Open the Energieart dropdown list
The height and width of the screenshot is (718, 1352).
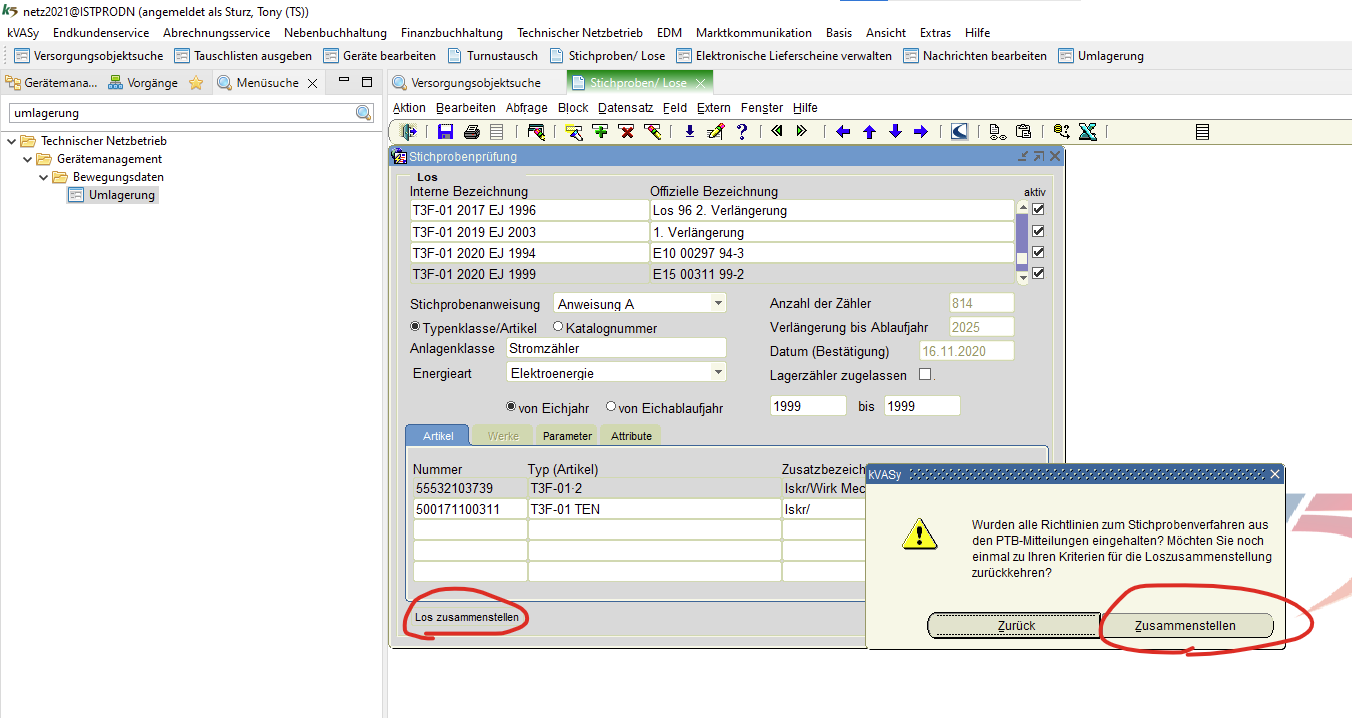pyautogui.click(x=718, y=372)
